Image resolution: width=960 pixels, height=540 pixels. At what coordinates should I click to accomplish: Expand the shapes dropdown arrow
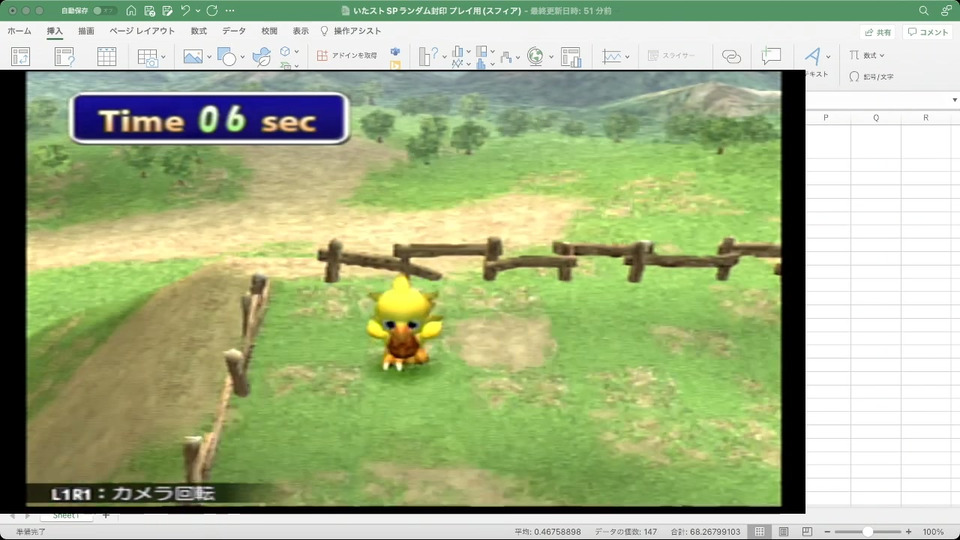tap(242, 57)
